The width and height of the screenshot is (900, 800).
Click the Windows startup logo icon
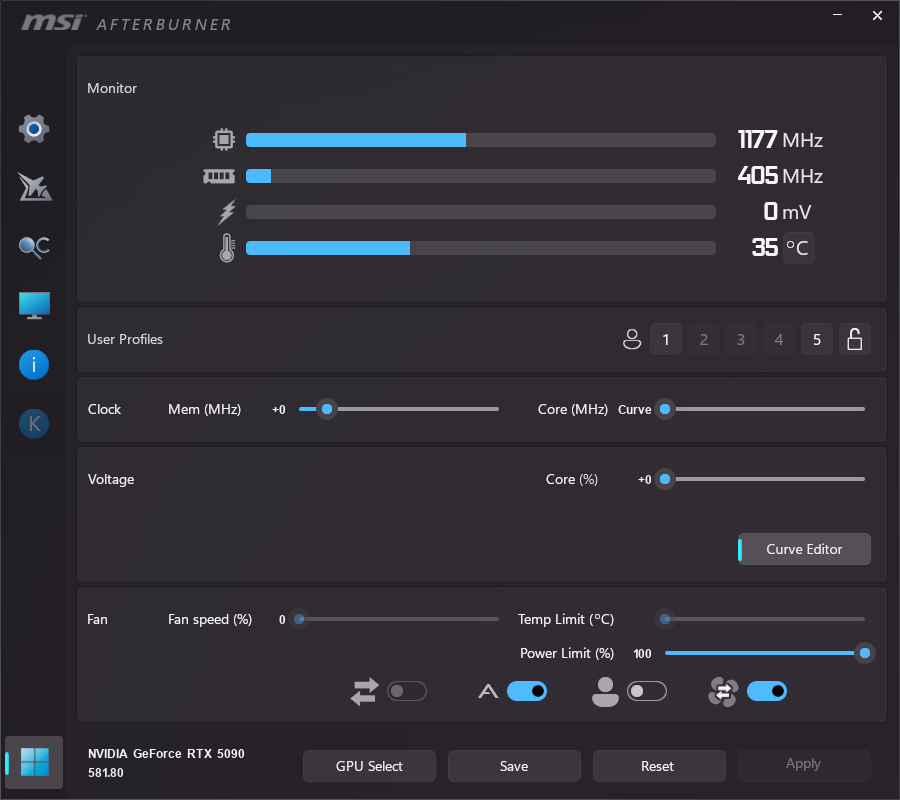tap(34, 762)
